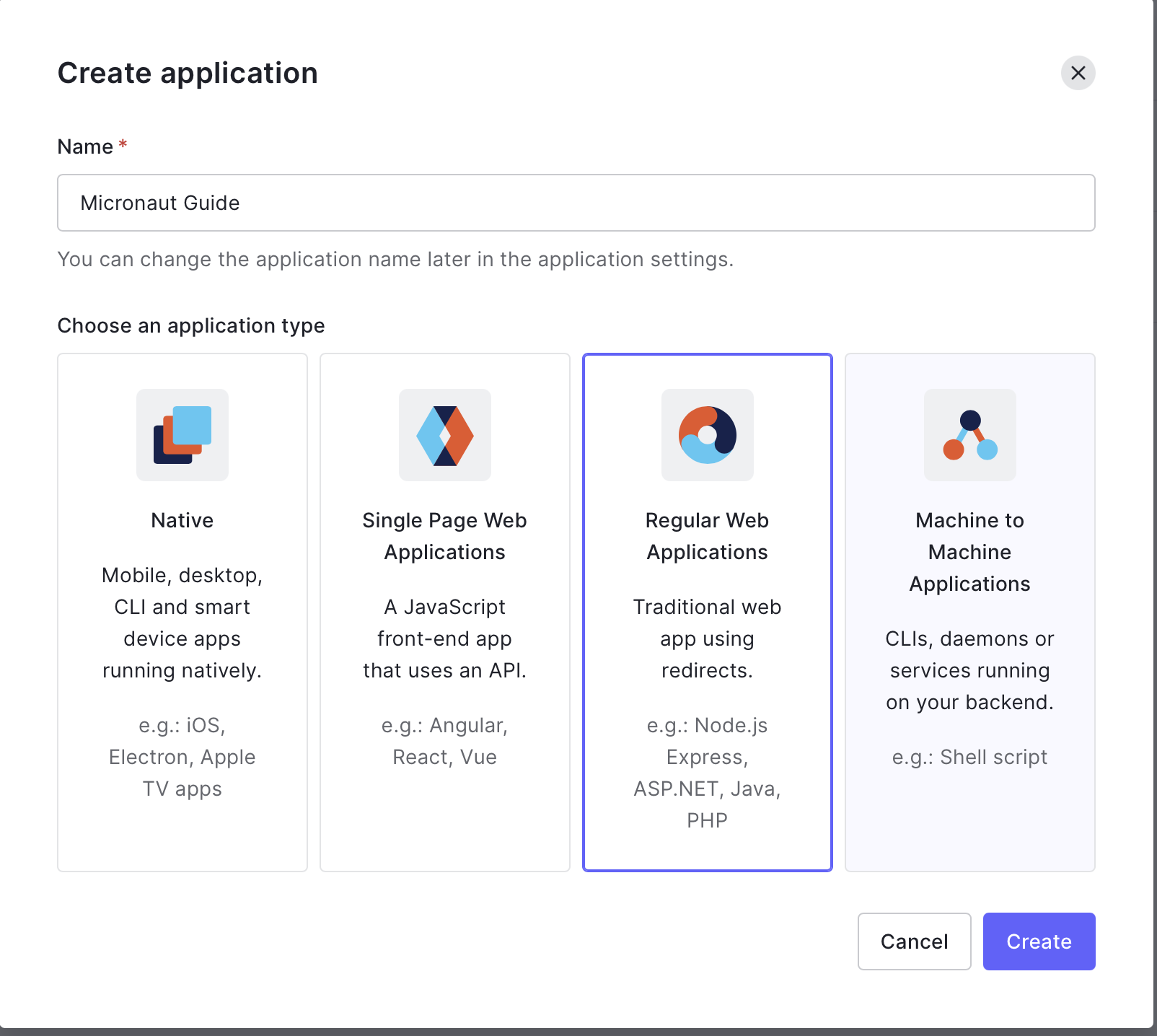This screenshot has width=1157, height=1036.
Task: Click 'Traditional web app using redirects.' description
Action: pyautogui.click(x=708, y=638)
